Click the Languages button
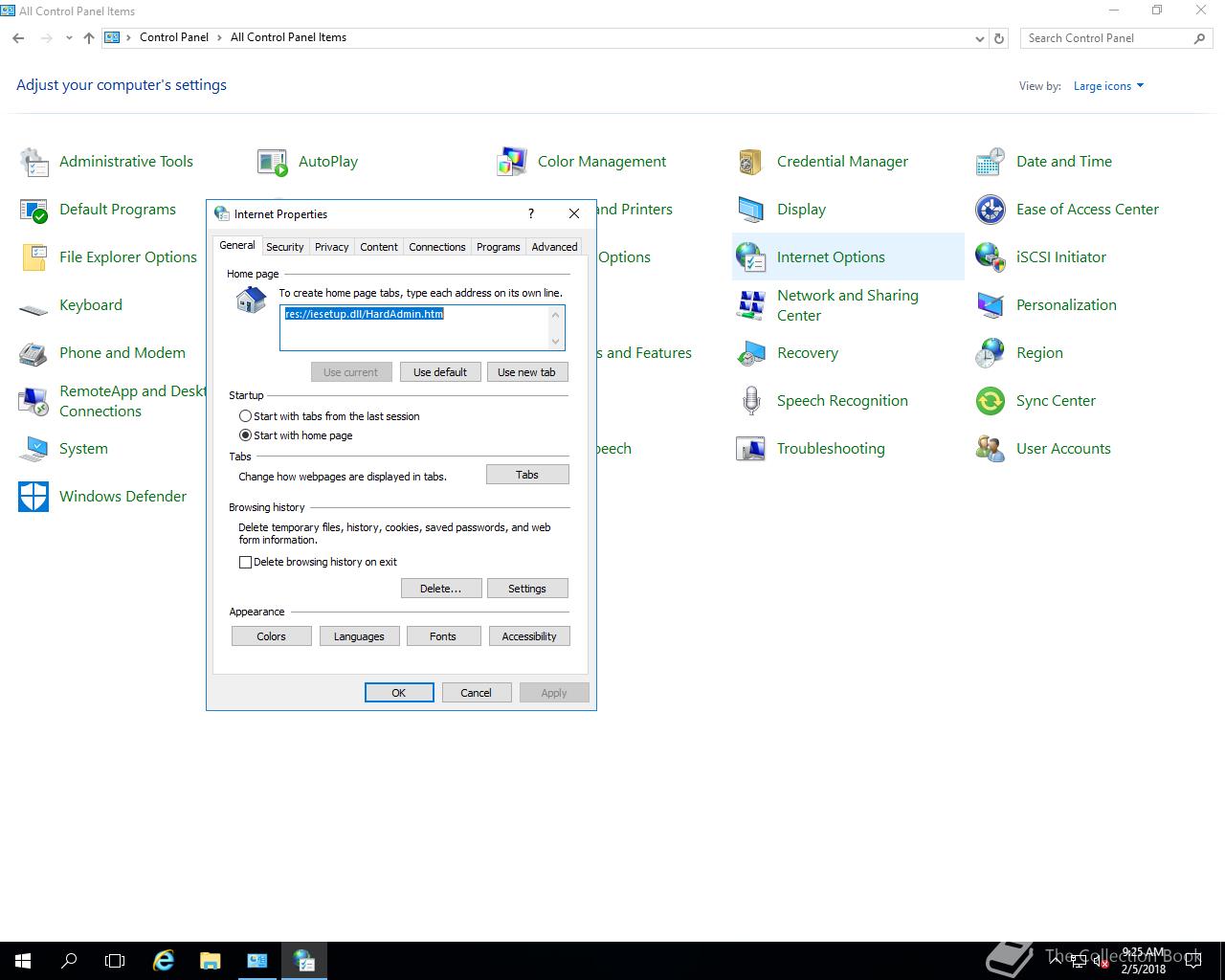This screenshot has width=1225, height=980. pyautogui.click(x=359, y=636)
